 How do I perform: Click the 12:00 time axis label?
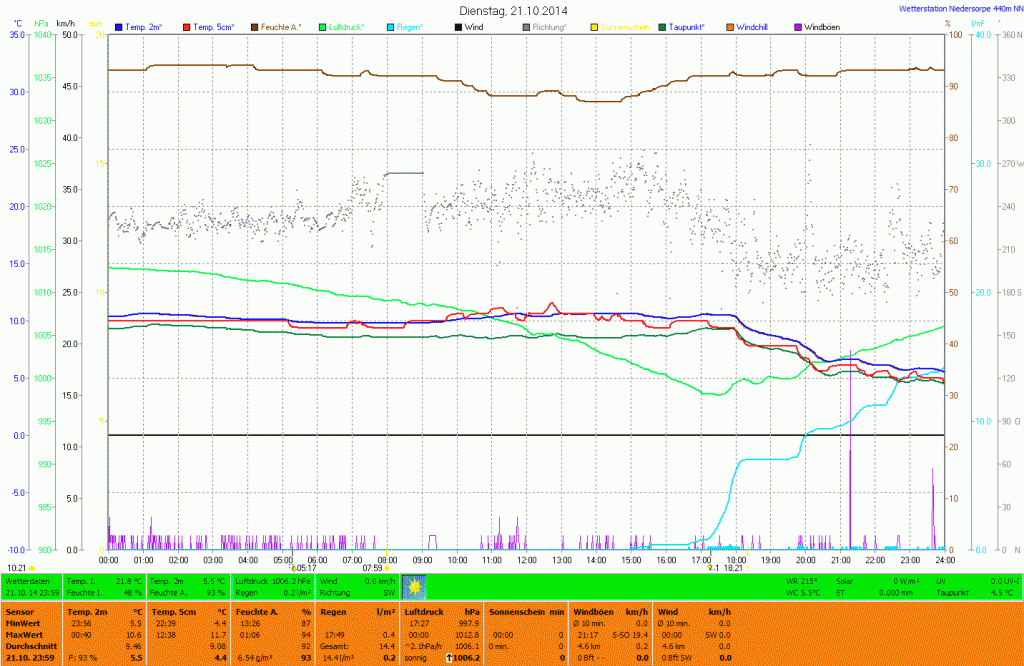527,559
